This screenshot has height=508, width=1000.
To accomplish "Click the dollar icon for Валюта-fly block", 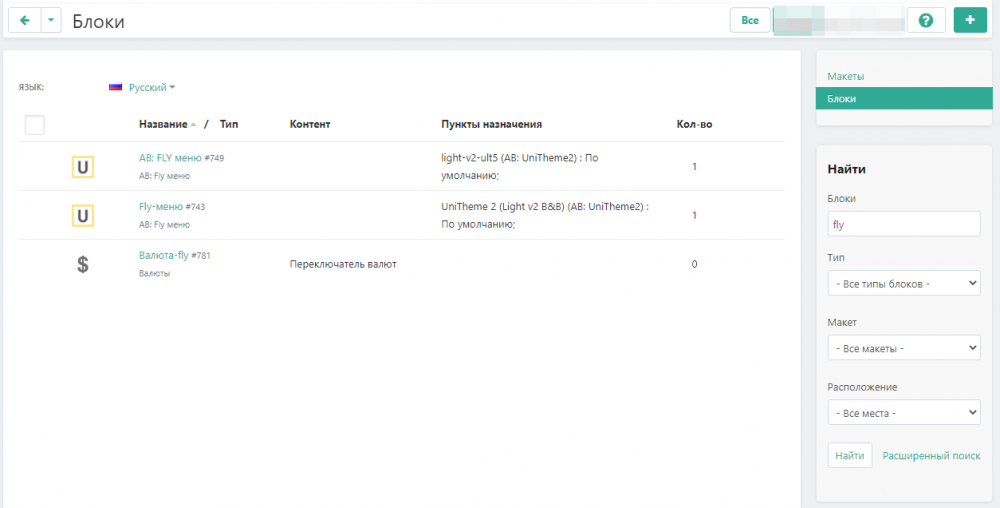I will (x=82, y=264).
